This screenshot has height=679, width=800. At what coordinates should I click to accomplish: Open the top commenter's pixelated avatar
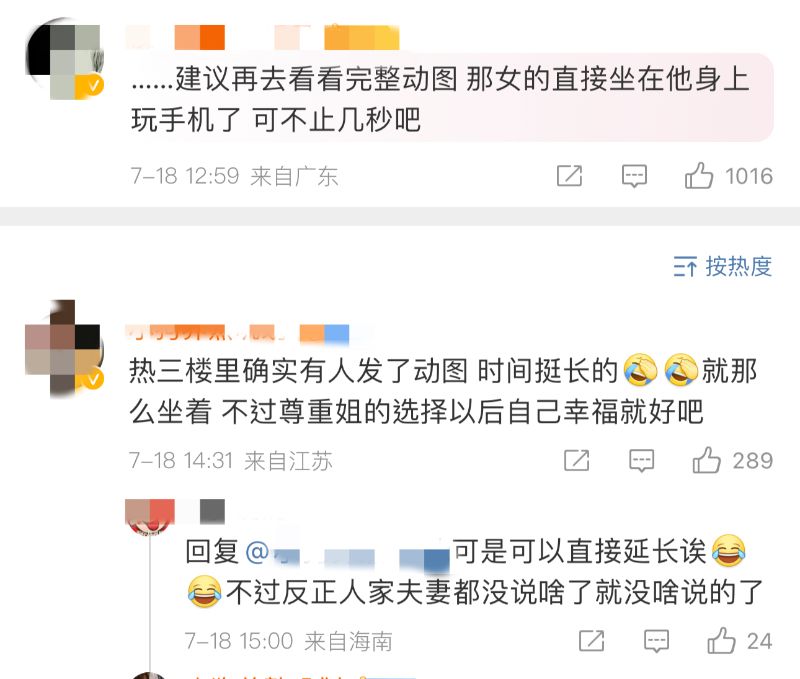64,60
